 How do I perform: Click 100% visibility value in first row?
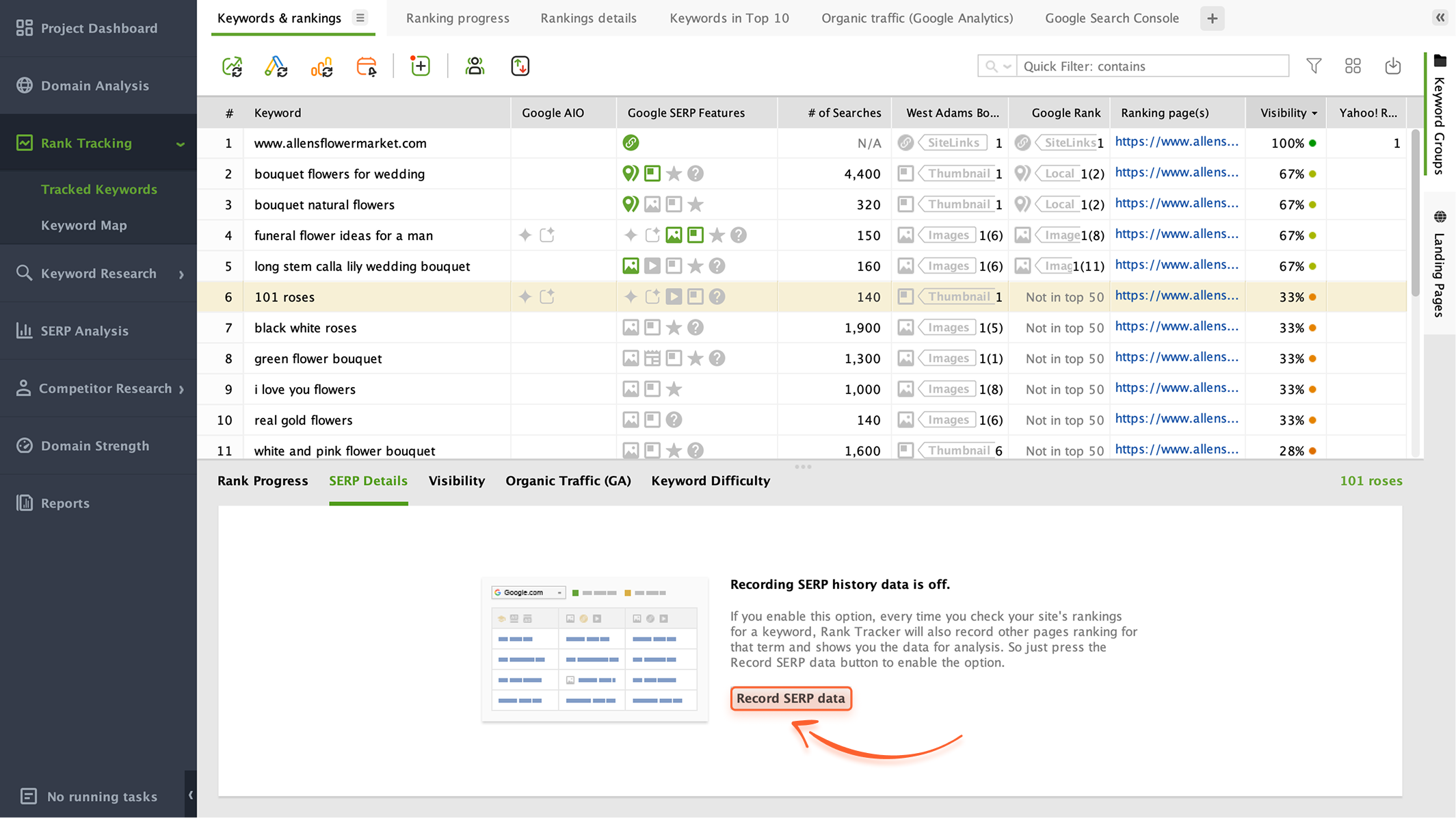coord(1288,143)
